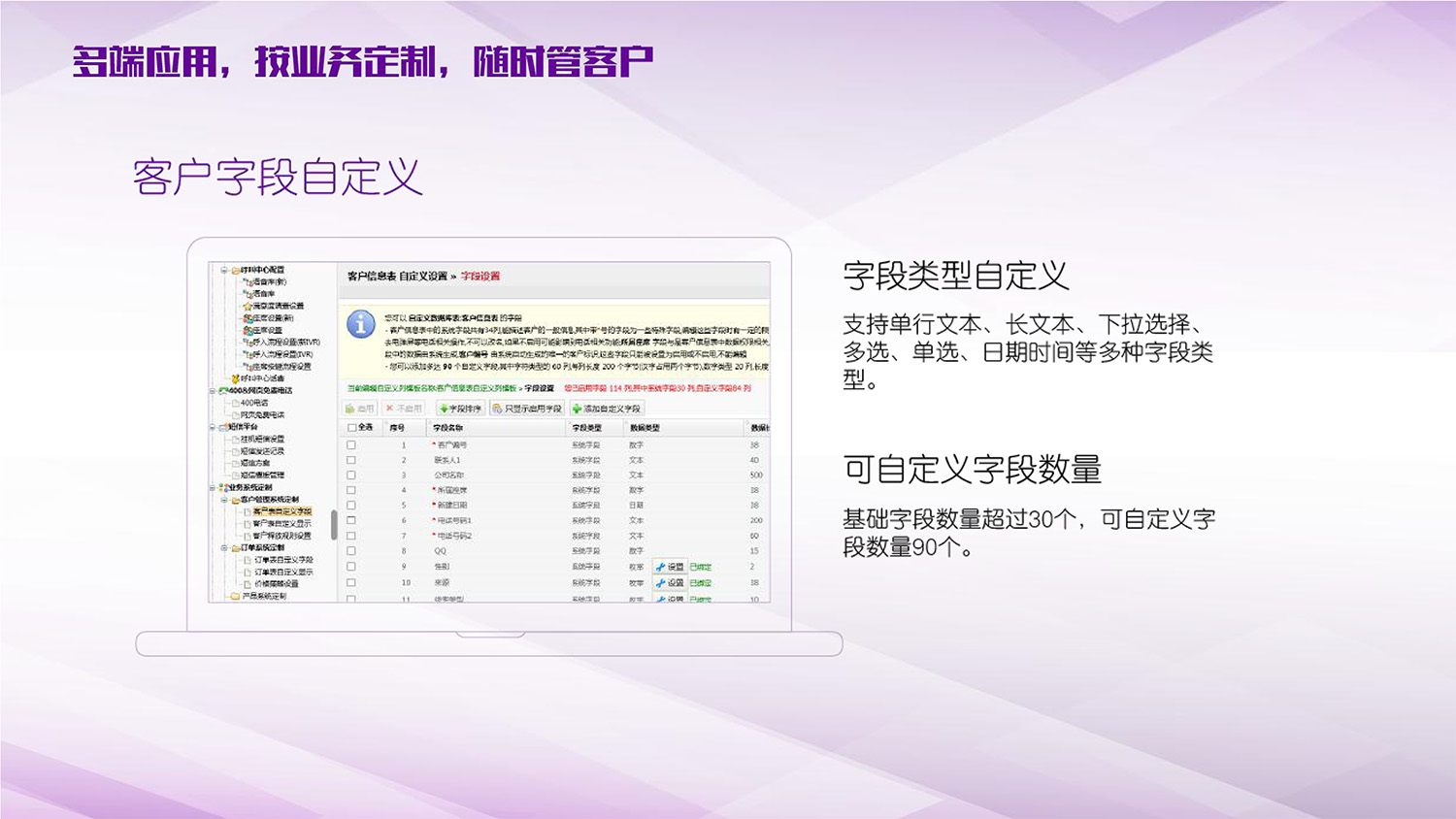
Task: Open 设置 wrench icon on the 来源 row
Action: point(660,581)
